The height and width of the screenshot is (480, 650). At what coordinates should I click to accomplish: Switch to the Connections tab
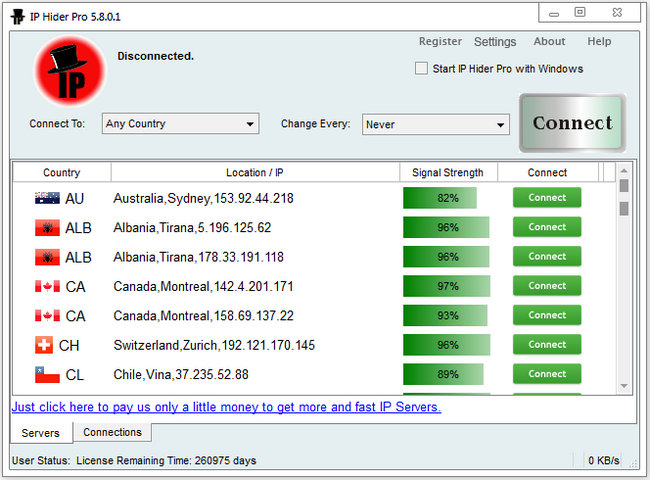point(112,432)
